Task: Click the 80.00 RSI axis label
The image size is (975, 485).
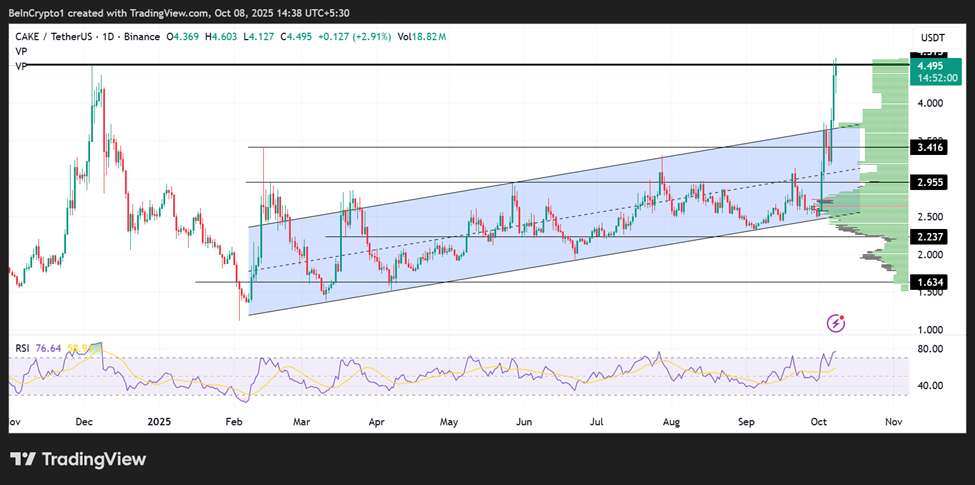Action: click(931, 349)
